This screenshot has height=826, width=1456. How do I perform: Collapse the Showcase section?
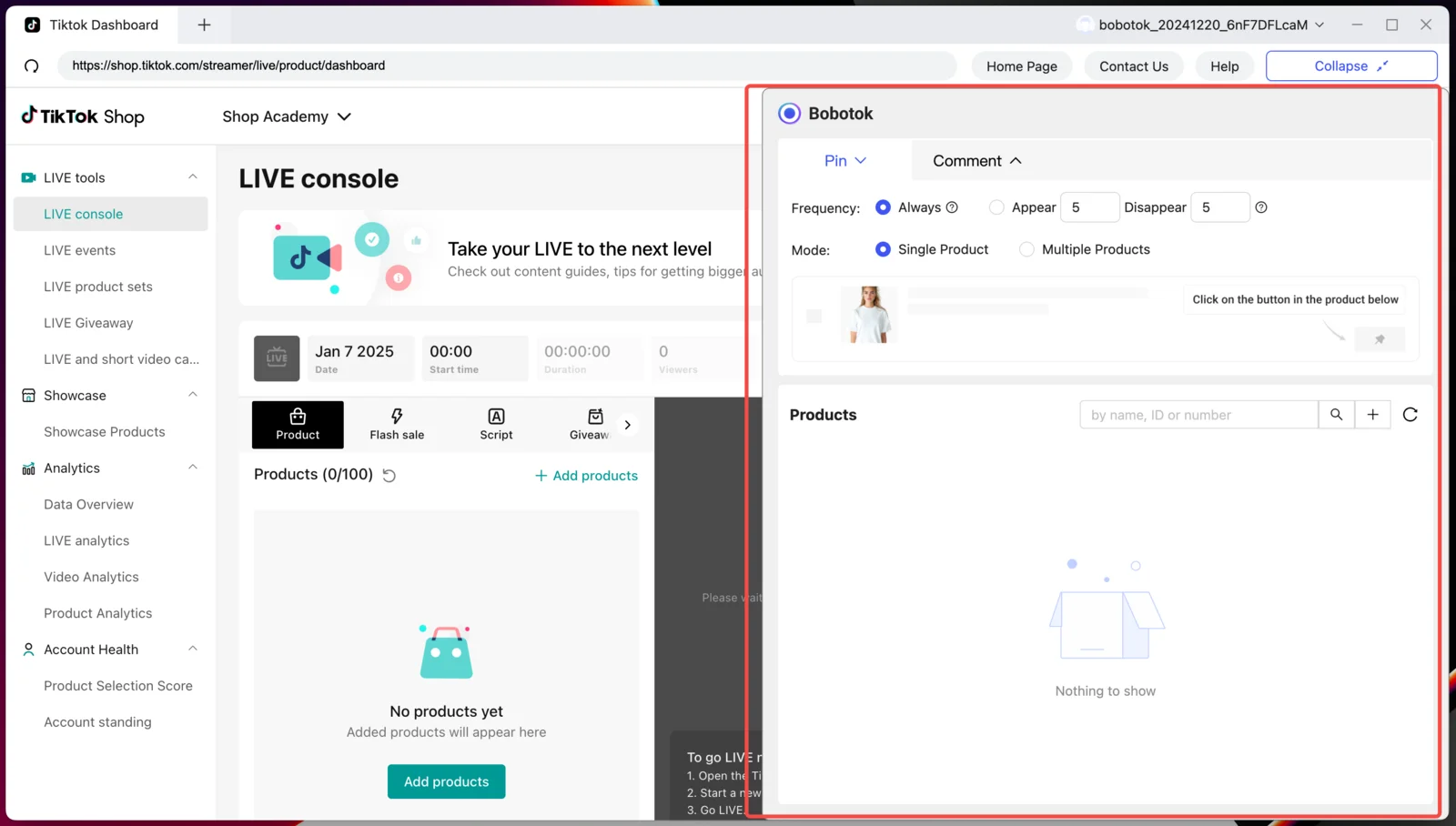click(193, 395)
